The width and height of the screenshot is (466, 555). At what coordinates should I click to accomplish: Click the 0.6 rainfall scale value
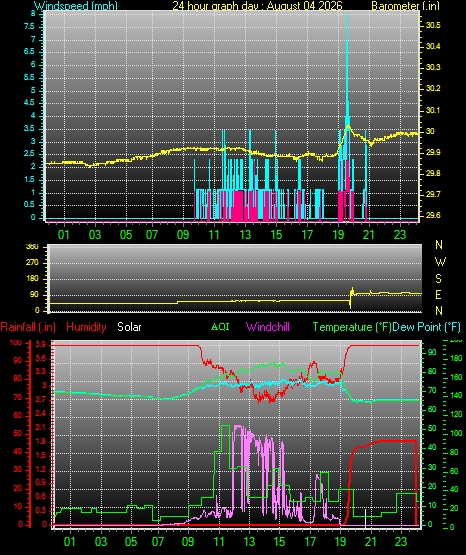(41, 497)
